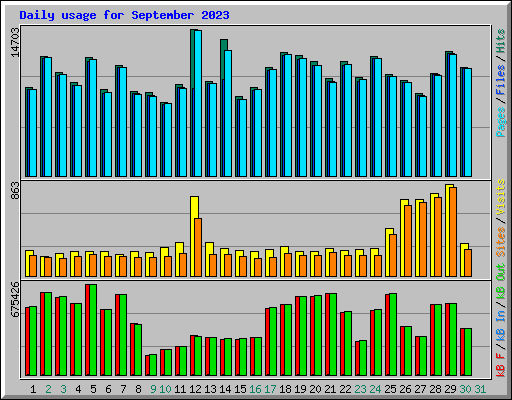
Task: Click the green kB bar for day 25
Action: pos(393,334)
